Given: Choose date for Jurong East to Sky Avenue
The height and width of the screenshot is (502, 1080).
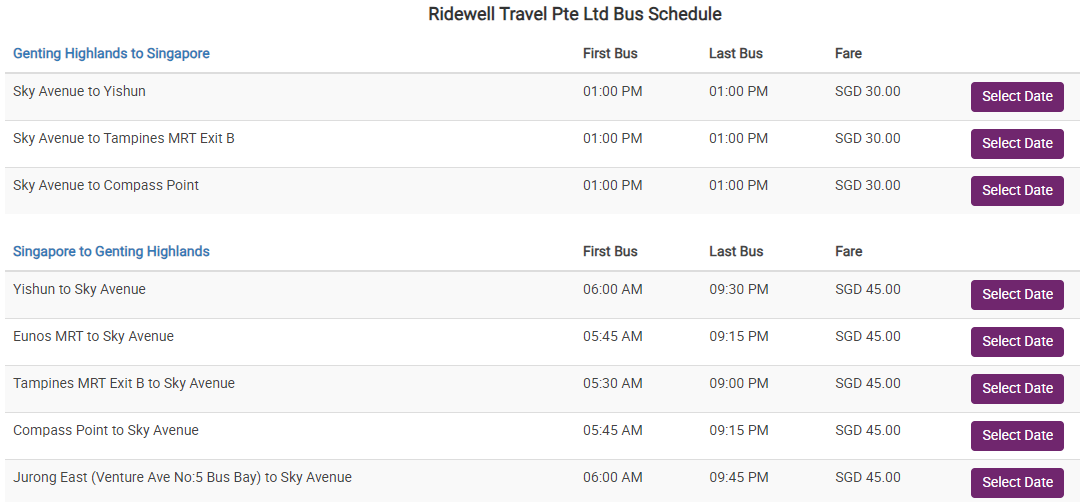Looking at the screenshot, I should coord(1017,483).
